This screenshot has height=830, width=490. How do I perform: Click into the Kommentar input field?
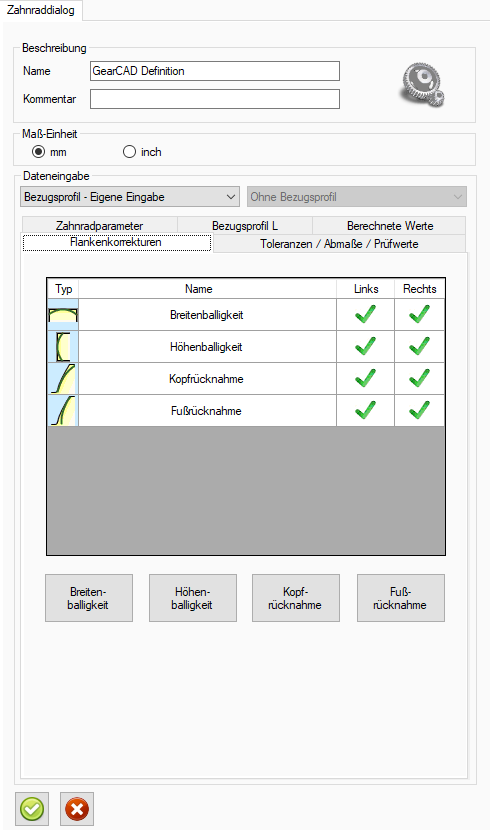[215, 99]
